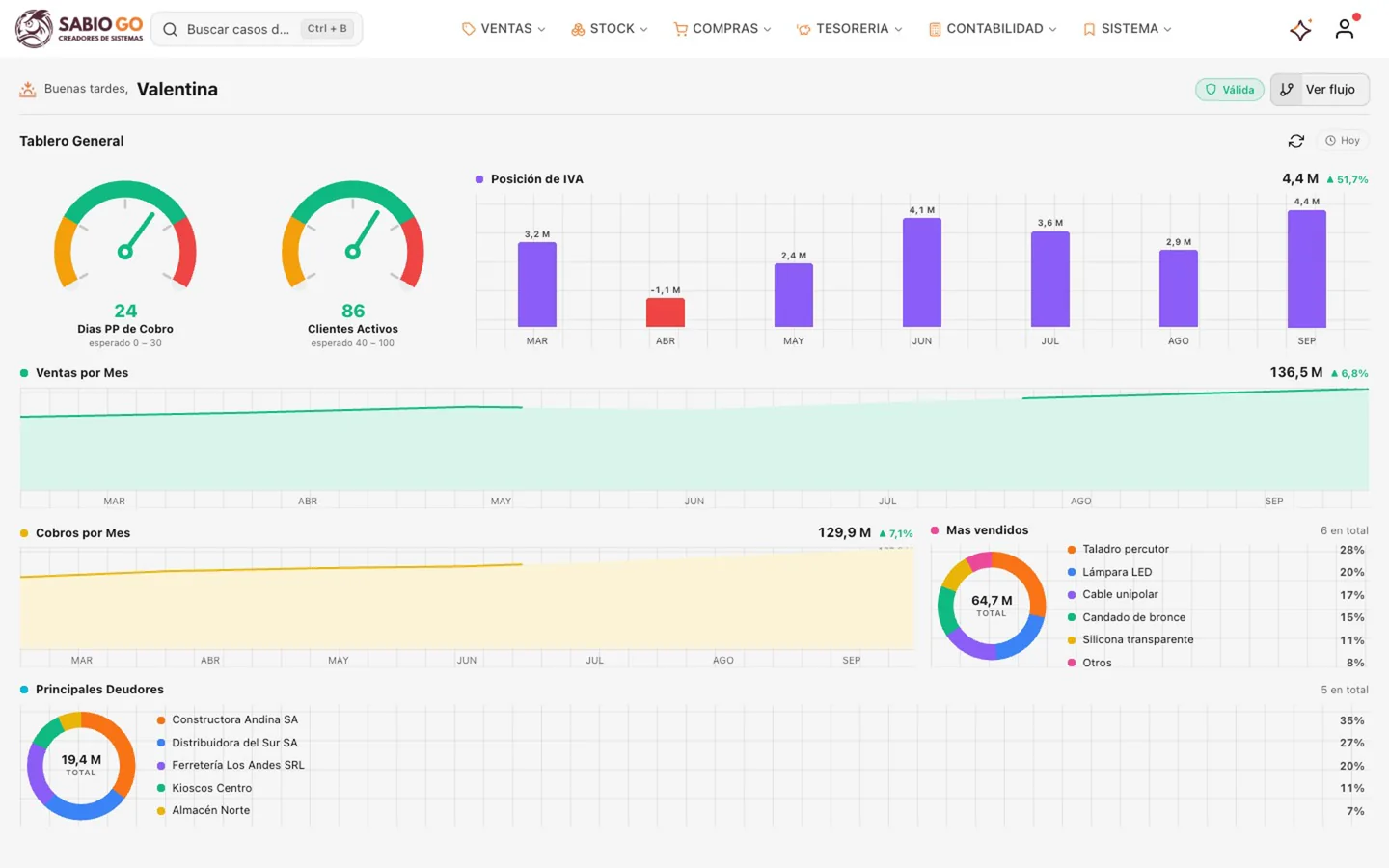
Task: Click the Mas vendidos donut chart
Action: pyautogui.click(x=992, y=606)
